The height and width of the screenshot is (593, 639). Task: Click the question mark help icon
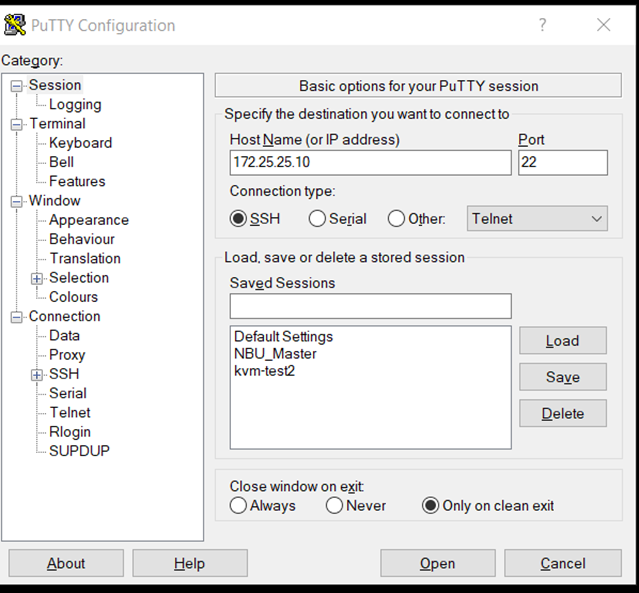tap(542, 25)
